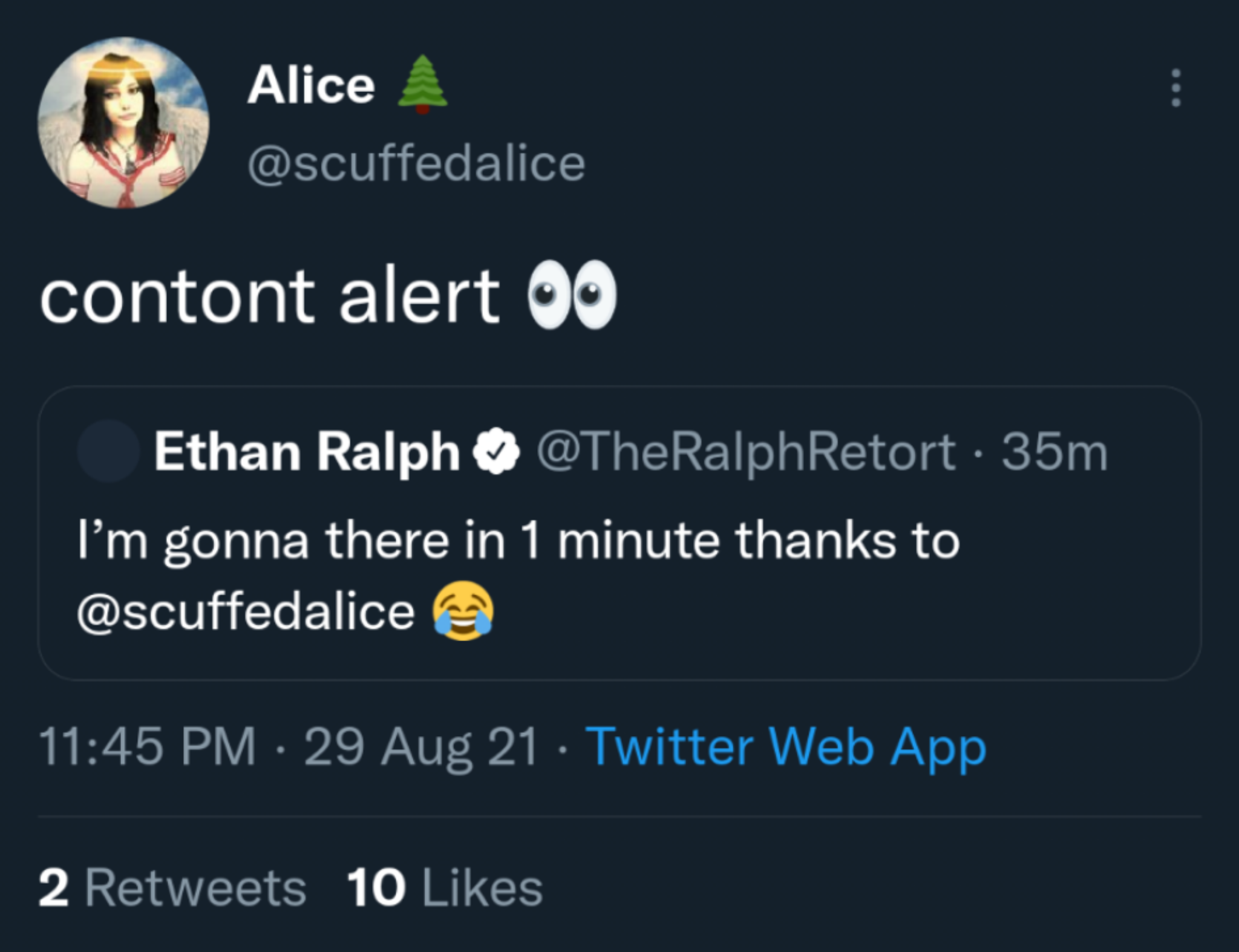
Task: Click the Twitter Web App source link
Action: 786,748
